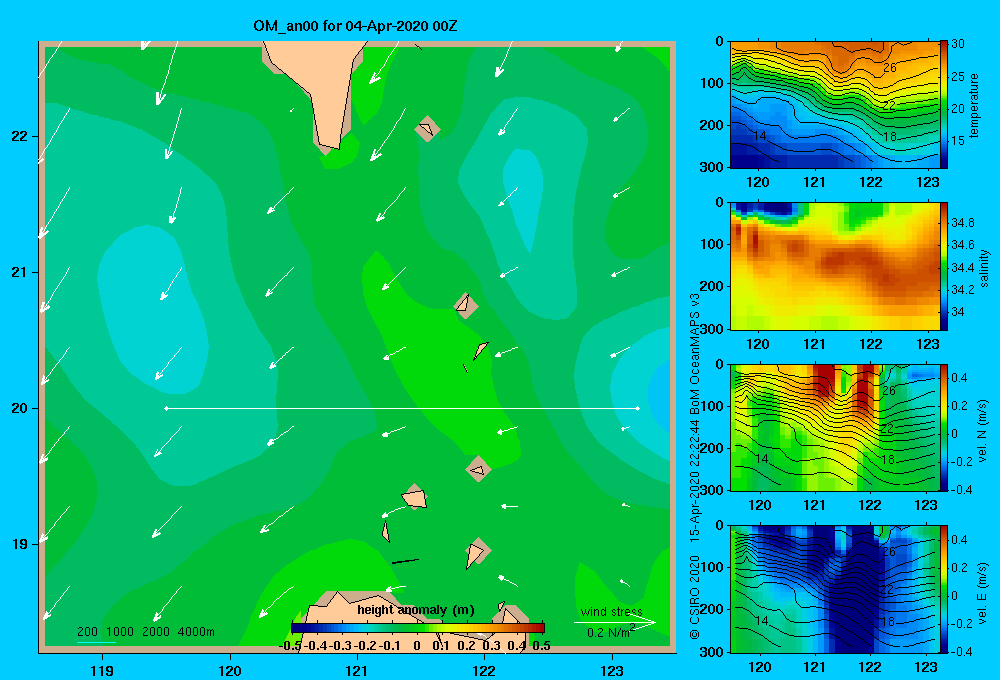Click the "height anomaly (m)" label
The width and height of the screenshot is (1000, 680).
(x=416, y=610)
